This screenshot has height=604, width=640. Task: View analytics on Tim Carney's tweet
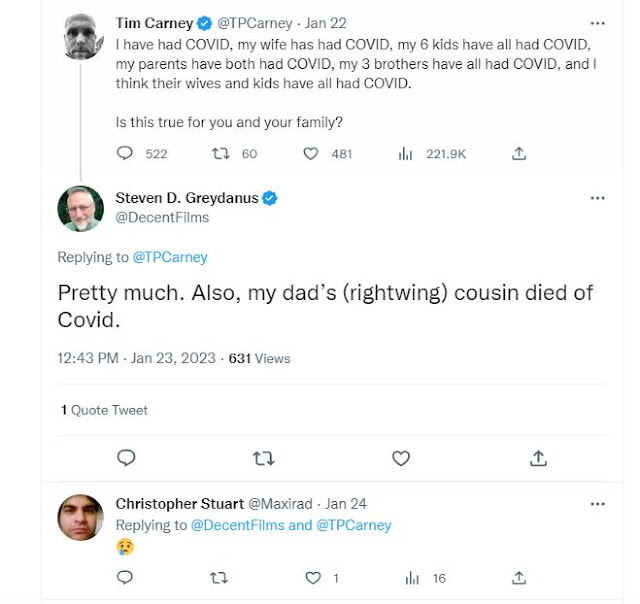(406, 154)
